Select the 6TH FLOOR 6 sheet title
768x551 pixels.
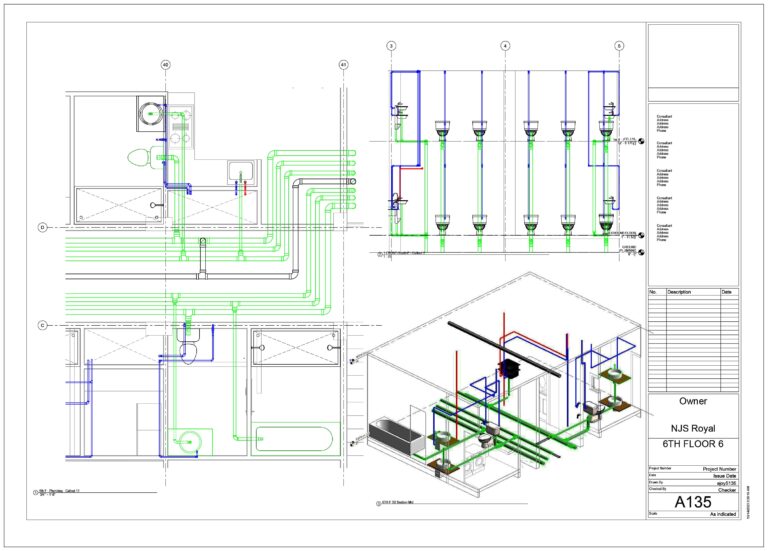pos(693,444)
